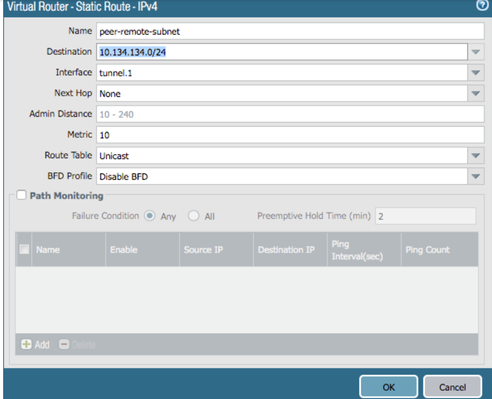
Task: Open the Interface dropdown arrow
Action: point(476,73)
